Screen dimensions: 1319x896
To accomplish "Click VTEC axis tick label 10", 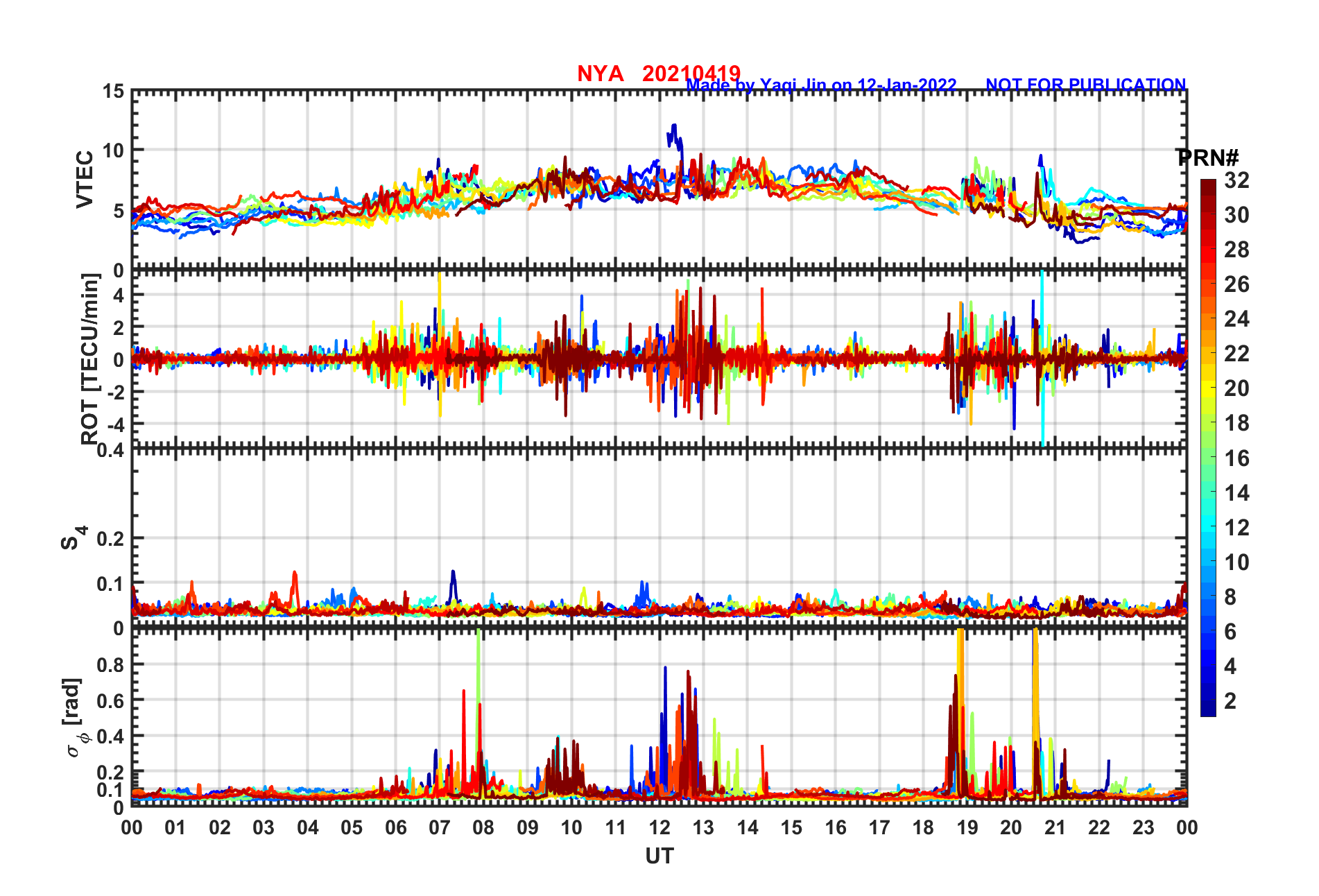I will (x=113, y=150).
